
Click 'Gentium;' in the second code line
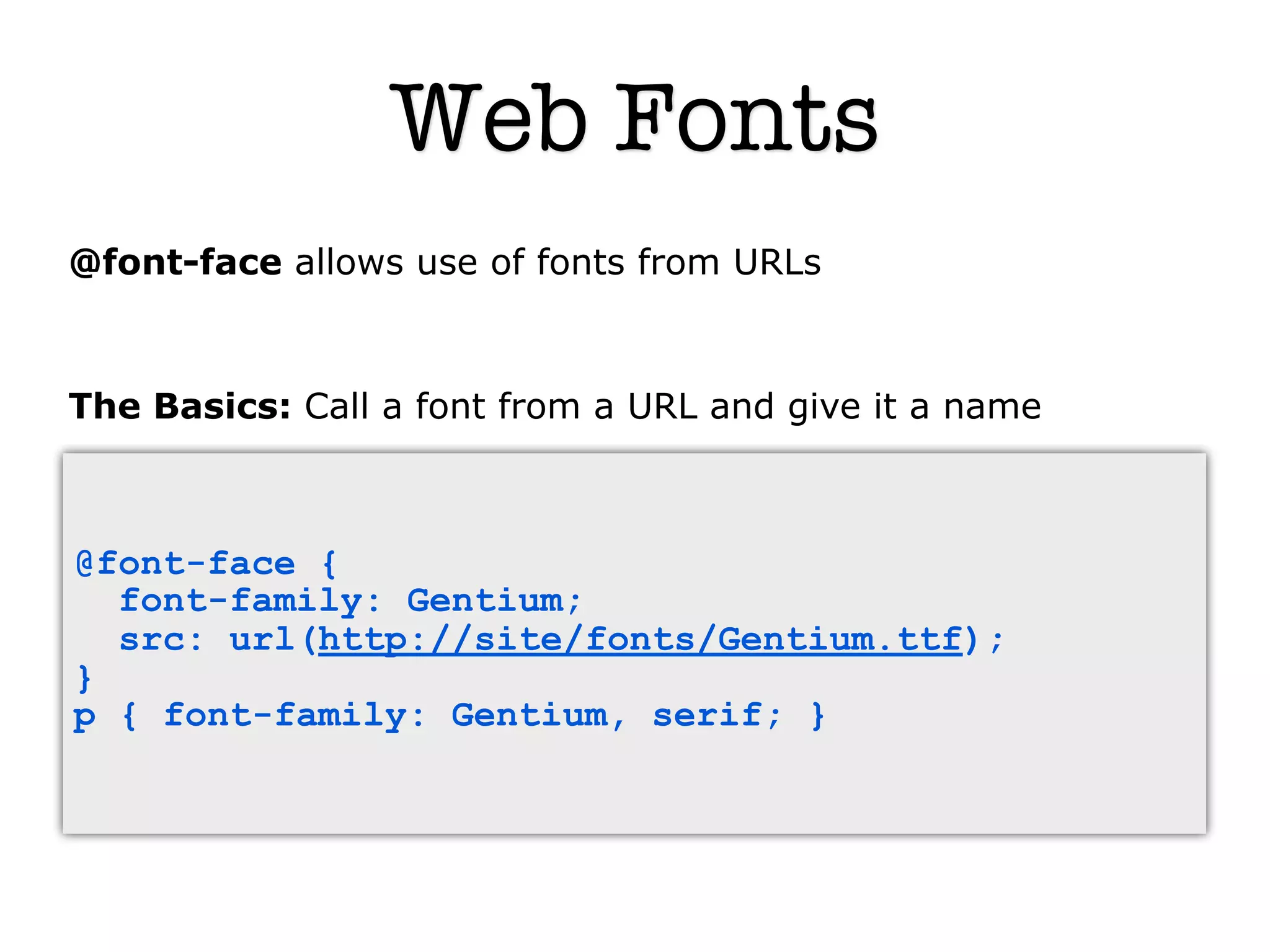coord(494,601)
